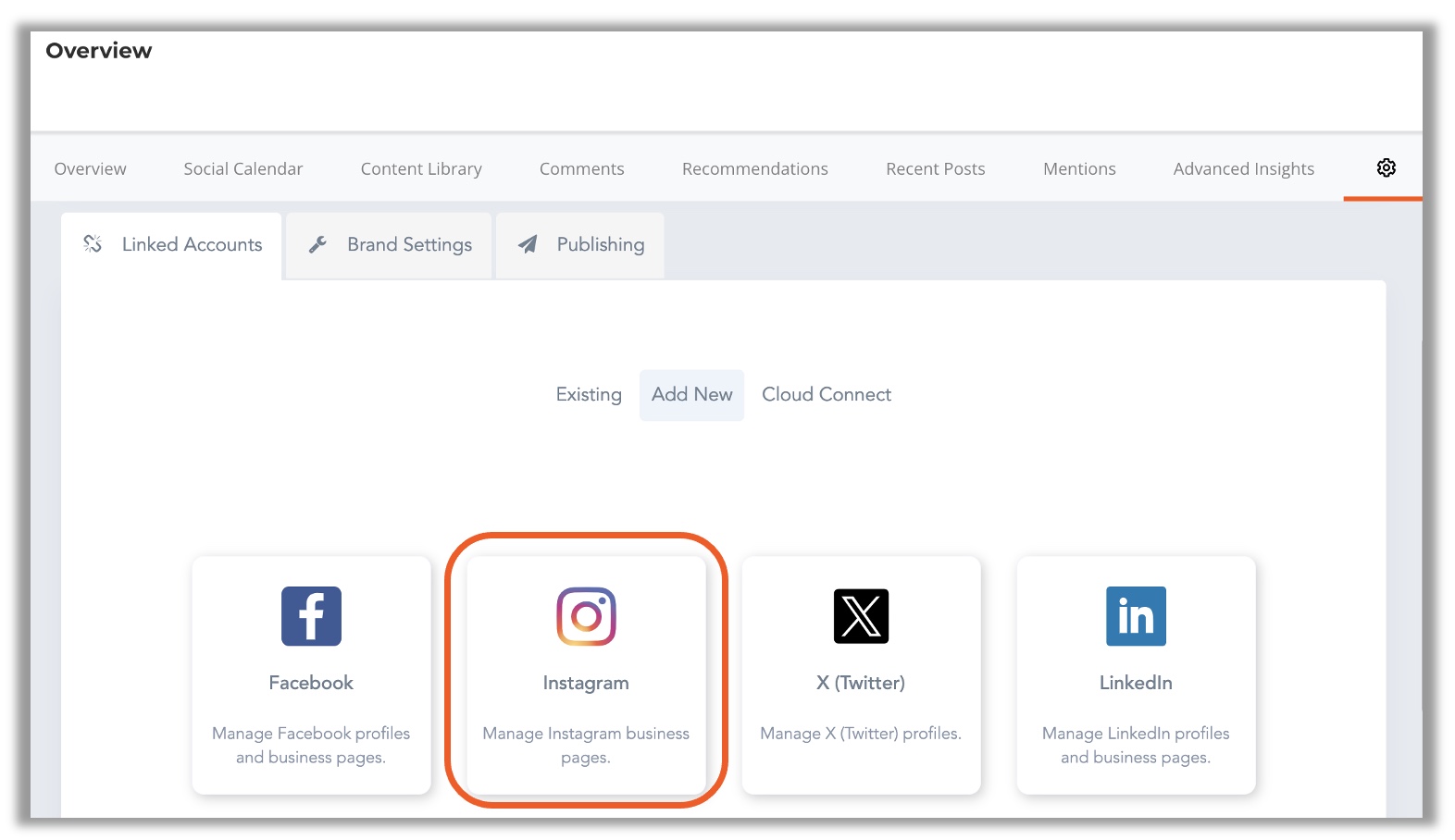
Task: Open the Content Library tab
Action: [x=421, y=168]
